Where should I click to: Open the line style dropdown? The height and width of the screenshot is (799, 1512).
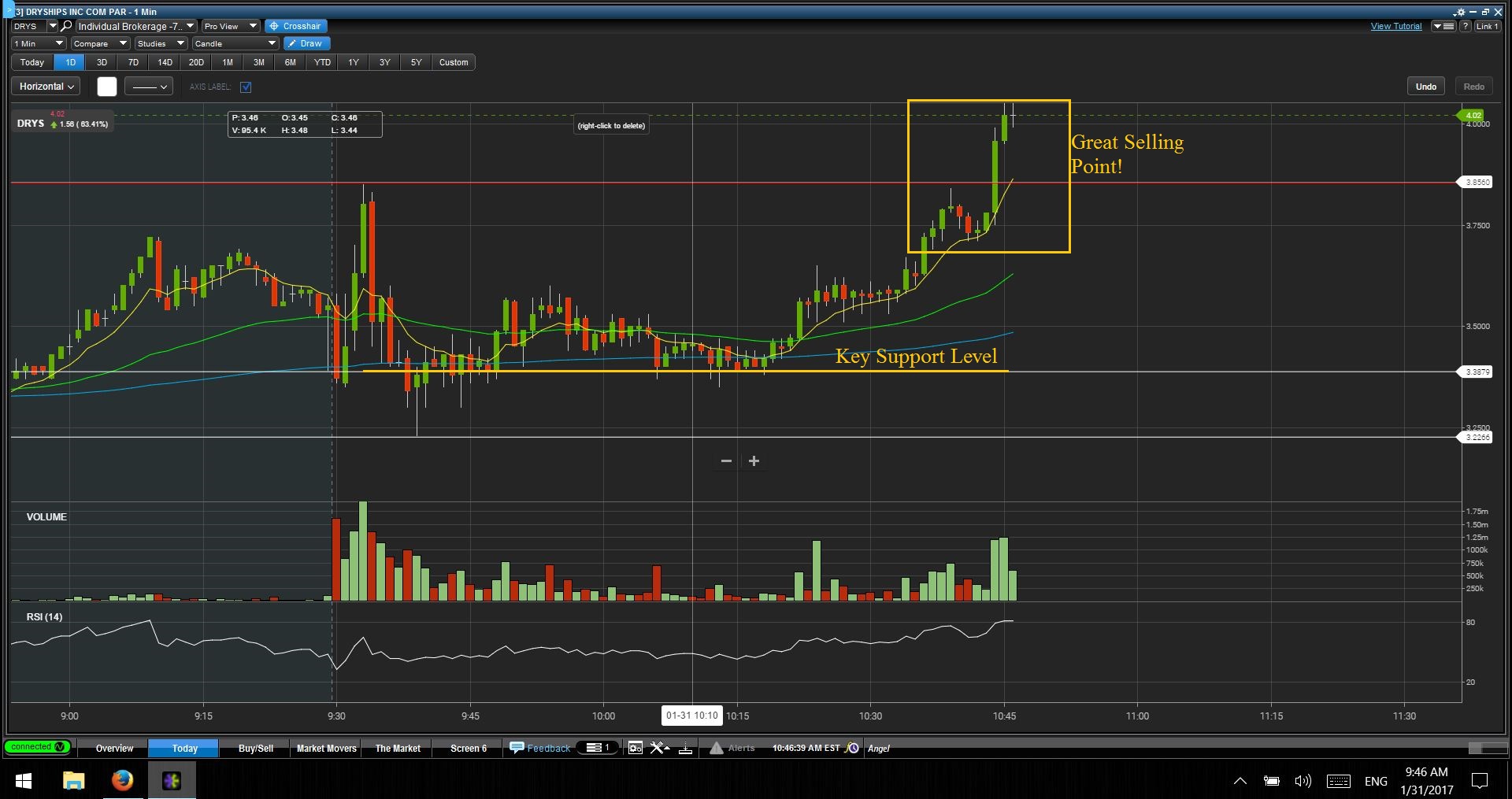149,87
